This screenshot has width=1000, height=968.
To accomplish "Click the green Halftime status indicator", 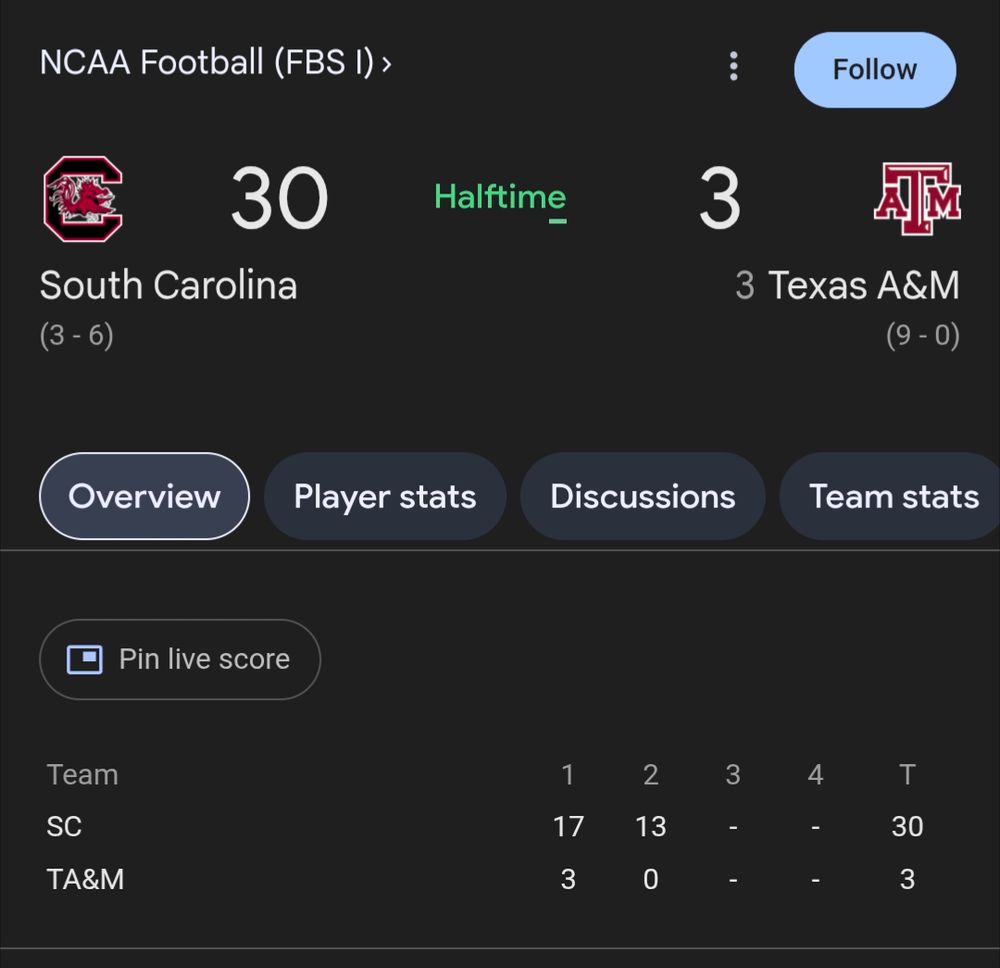I will 499,198.
